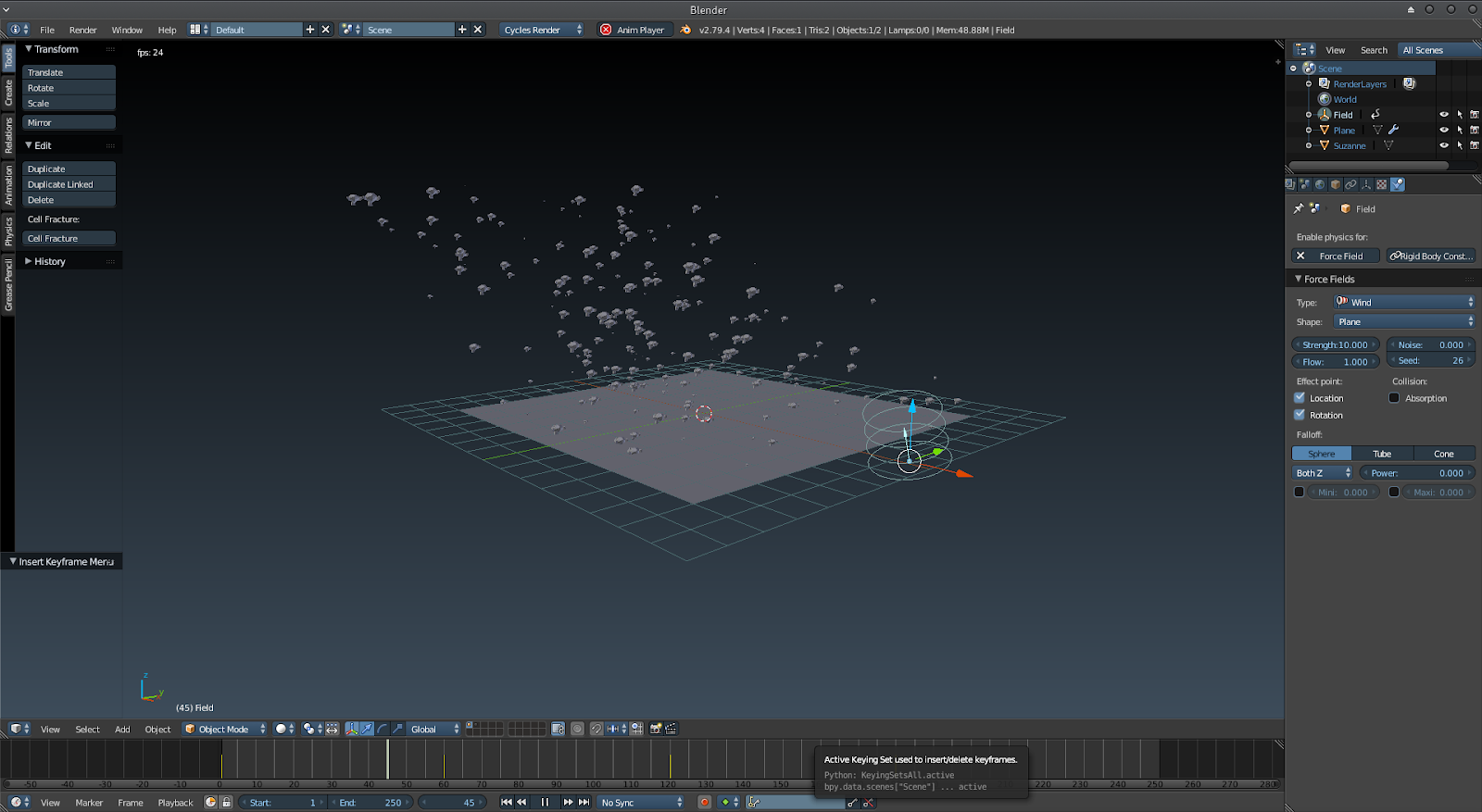The width and height of the screenshot is (1482, 812).
Task: Open the Scene properties tab icon
Action: click(x=1304, y=184)
